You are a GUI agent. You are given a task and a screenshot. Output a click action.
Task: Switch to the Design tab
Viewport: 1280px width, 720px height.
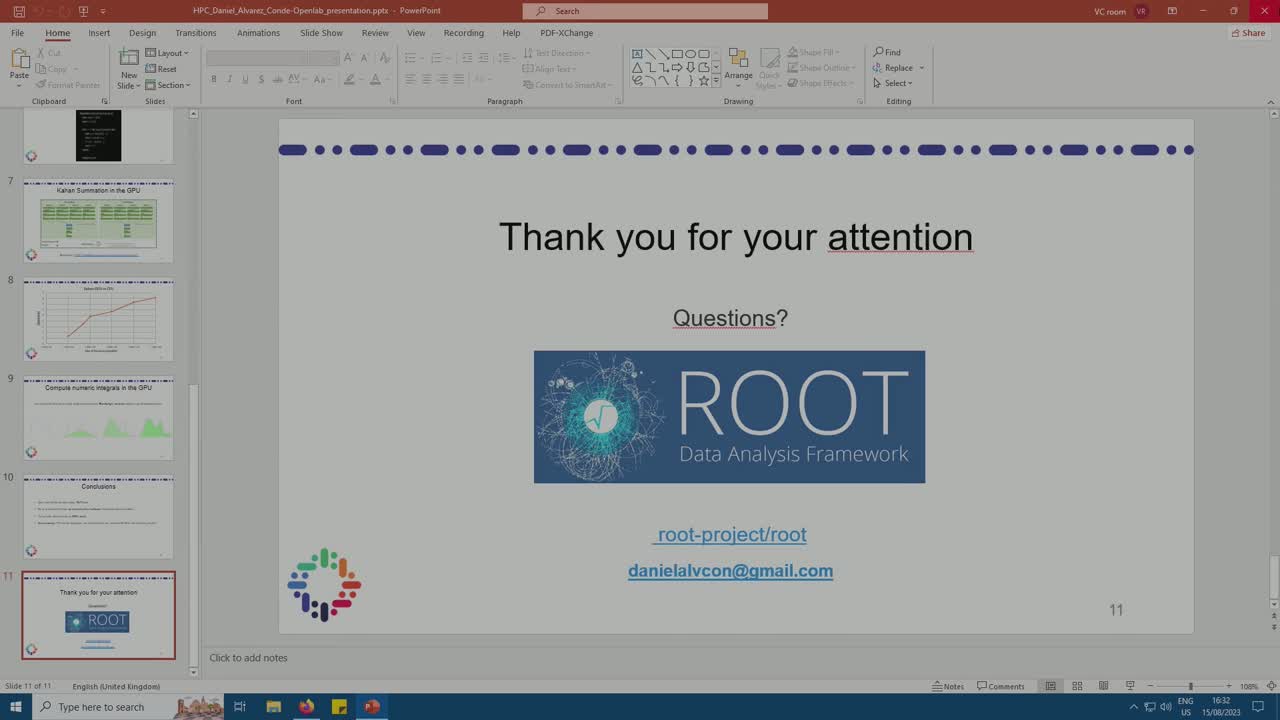(x=142, y=33)
